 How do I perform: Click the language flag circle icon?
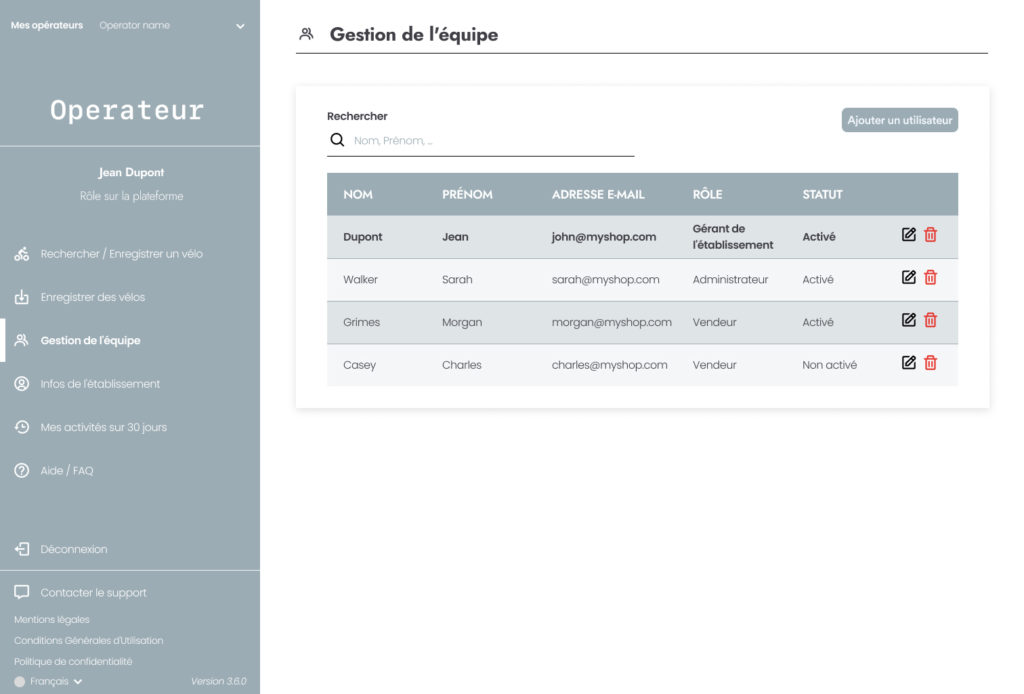tap(20, 682)
